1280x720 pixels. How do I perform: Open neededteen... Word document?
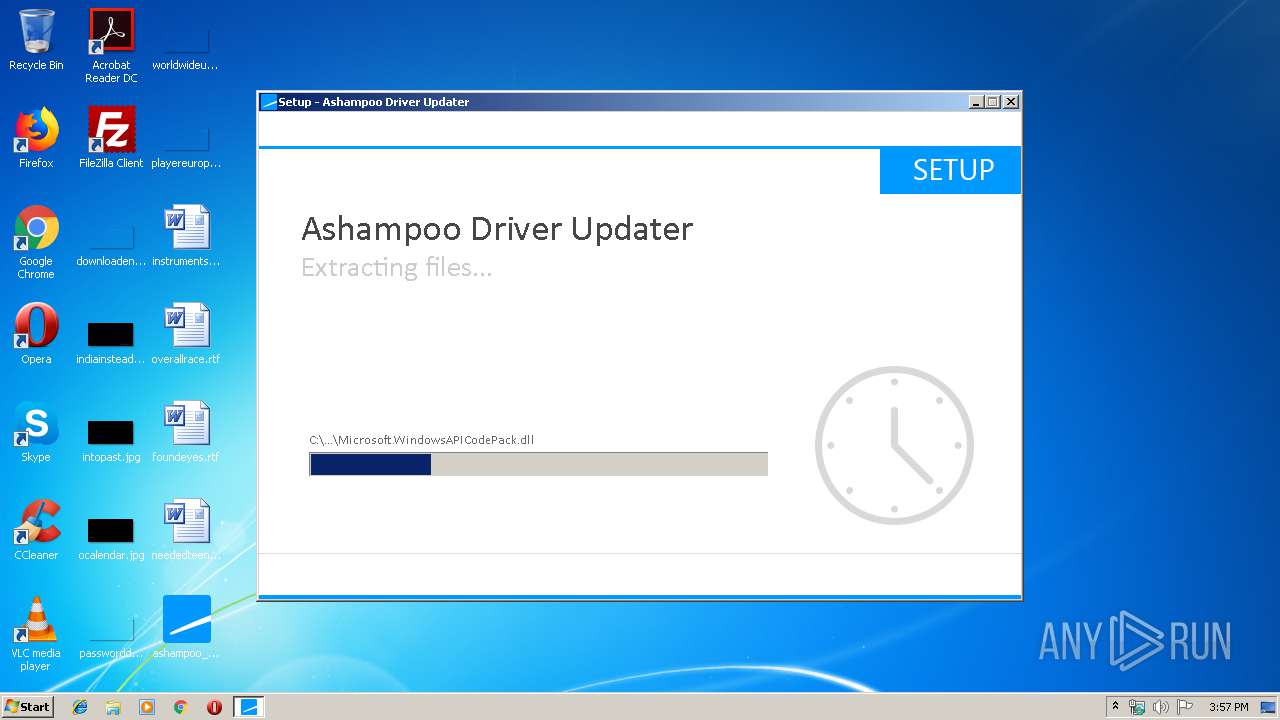(186, 530)
